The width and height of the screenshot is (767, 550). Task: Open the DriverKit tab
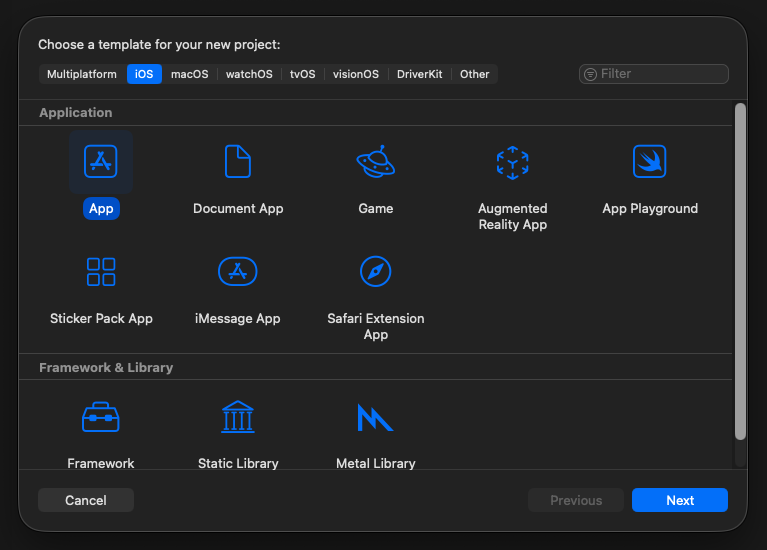[421, 74]
